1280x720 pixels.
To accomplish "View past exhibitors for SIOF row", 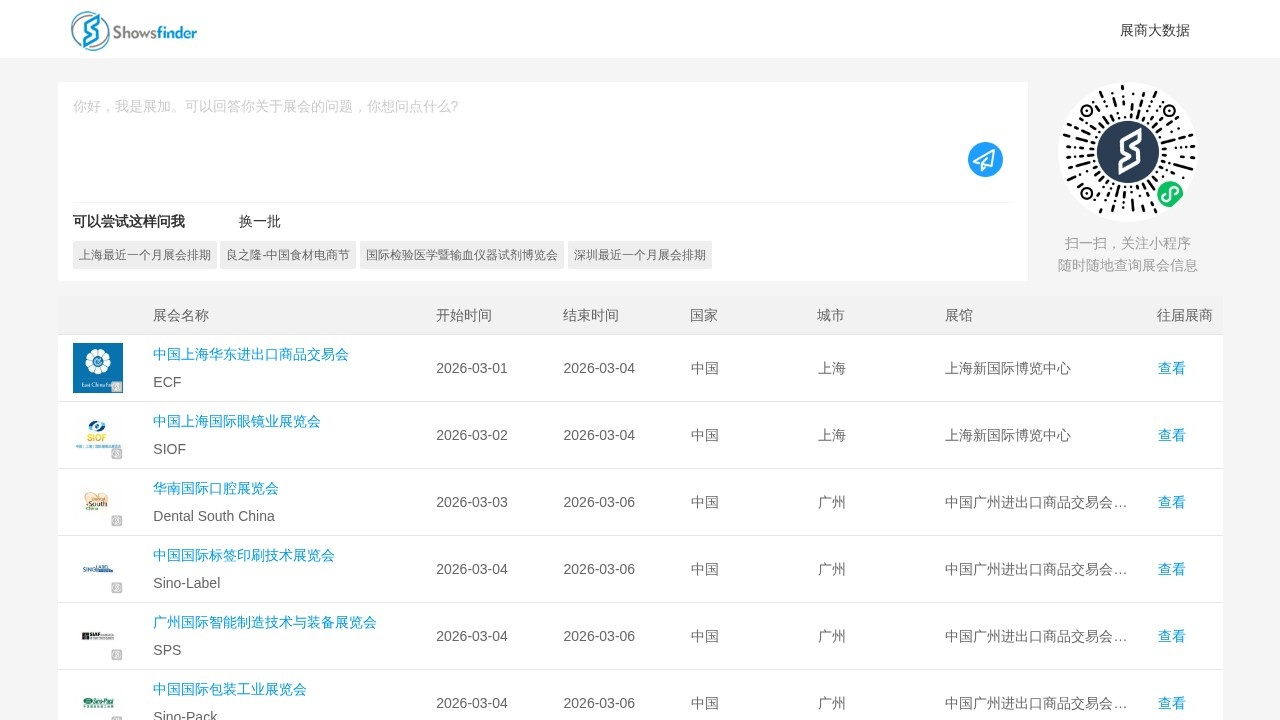I will [x=1171, y=435].
